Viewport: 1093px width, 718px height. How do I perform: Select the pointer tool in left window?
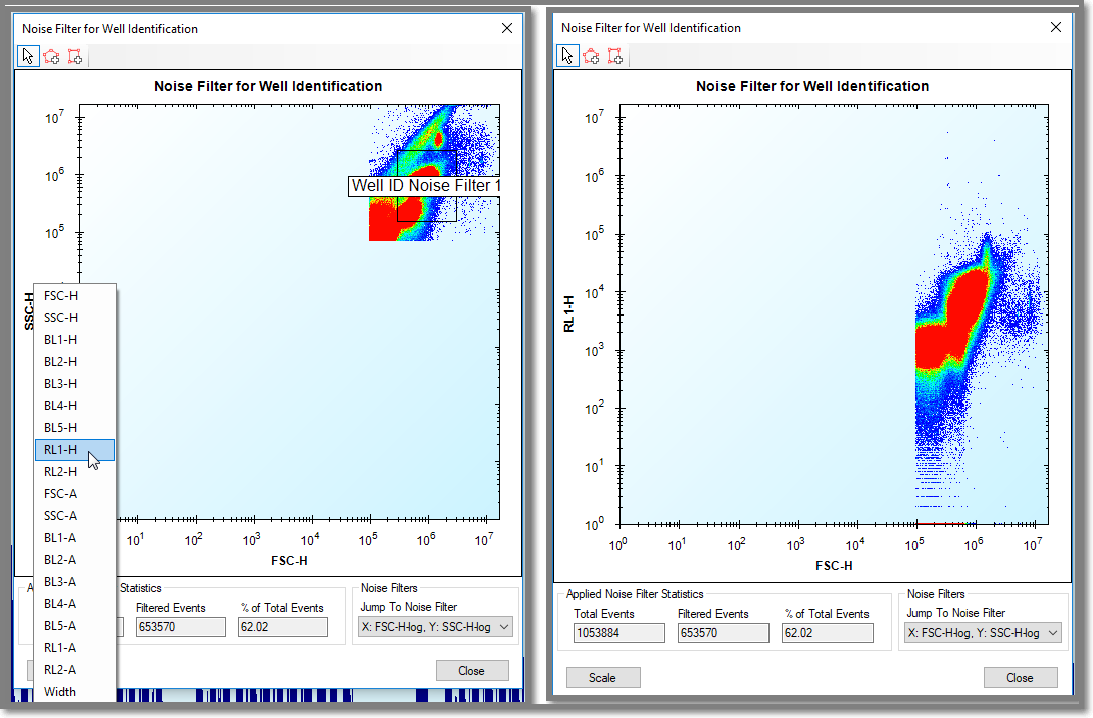[28, 56]
